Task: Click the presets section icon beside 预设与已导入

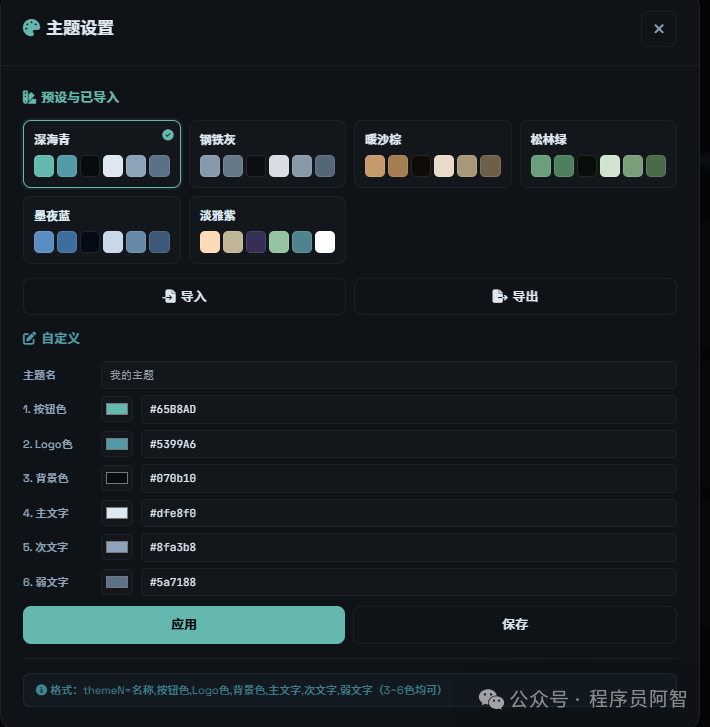Action: point(29,97)
